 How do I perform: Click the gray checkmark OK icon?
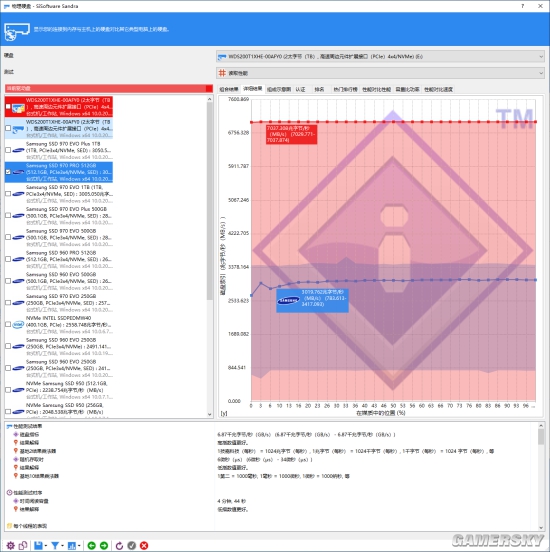click(x=132, y=545)
